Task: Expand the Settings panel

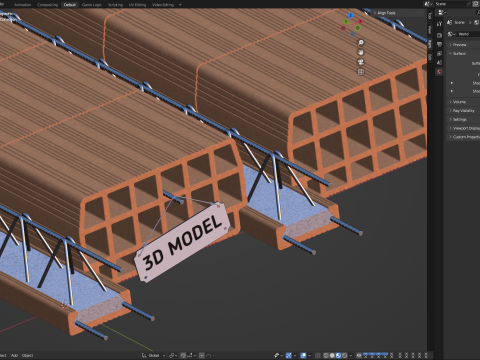Action: (463, 119)
